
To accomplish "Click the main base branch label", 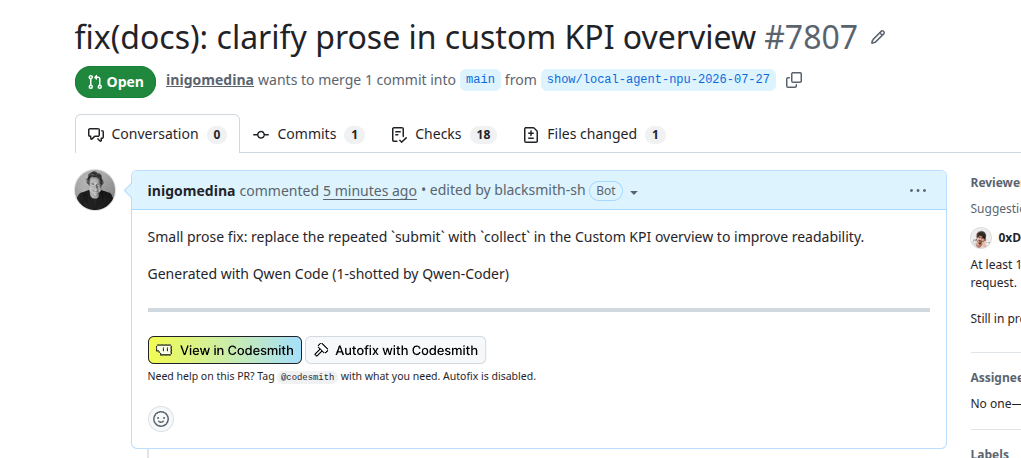I will click(x=481, y=79).
